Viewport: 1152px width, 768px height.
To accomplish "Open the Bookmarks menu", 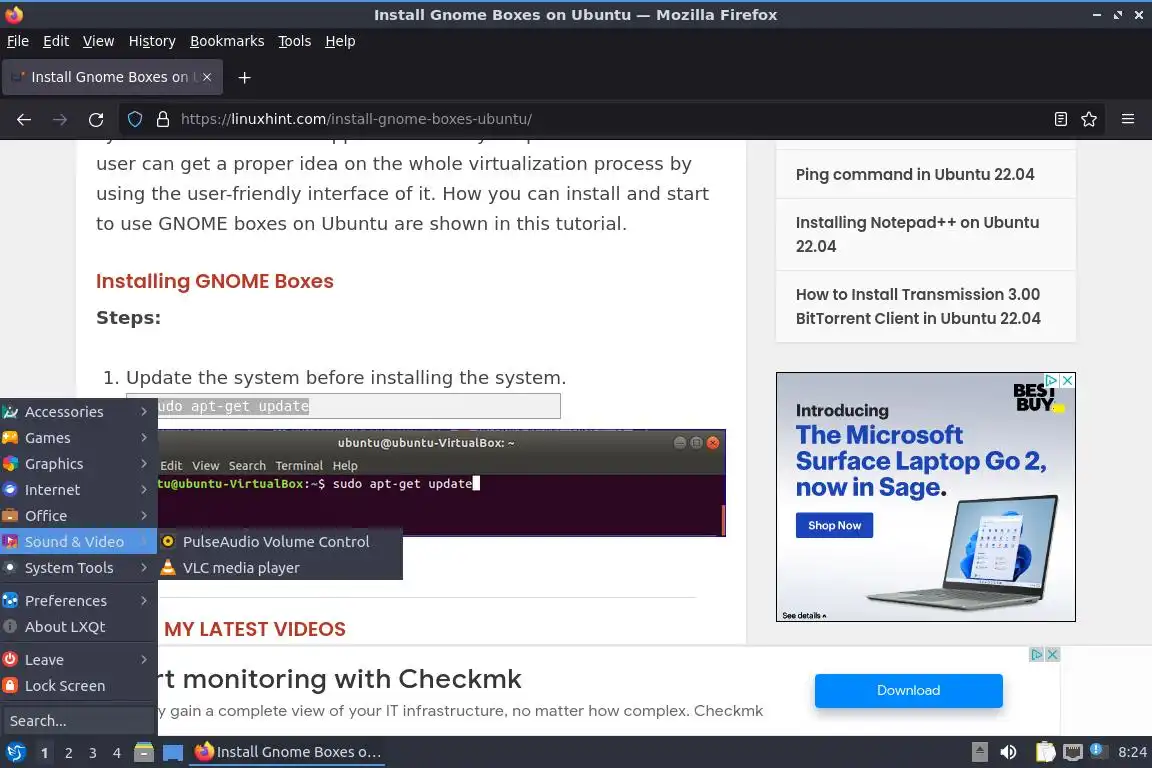I will pos(227,41).
